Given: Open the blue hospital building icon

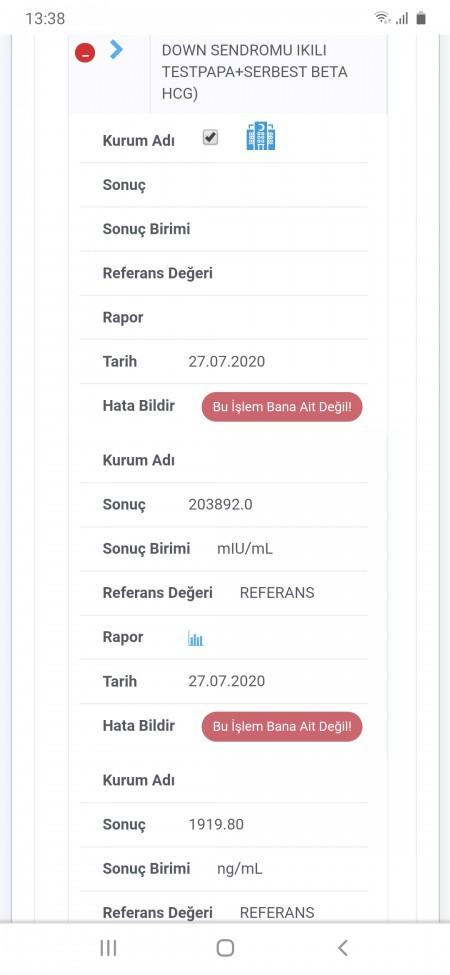Looking at the screenshot, I should (261, 136).
